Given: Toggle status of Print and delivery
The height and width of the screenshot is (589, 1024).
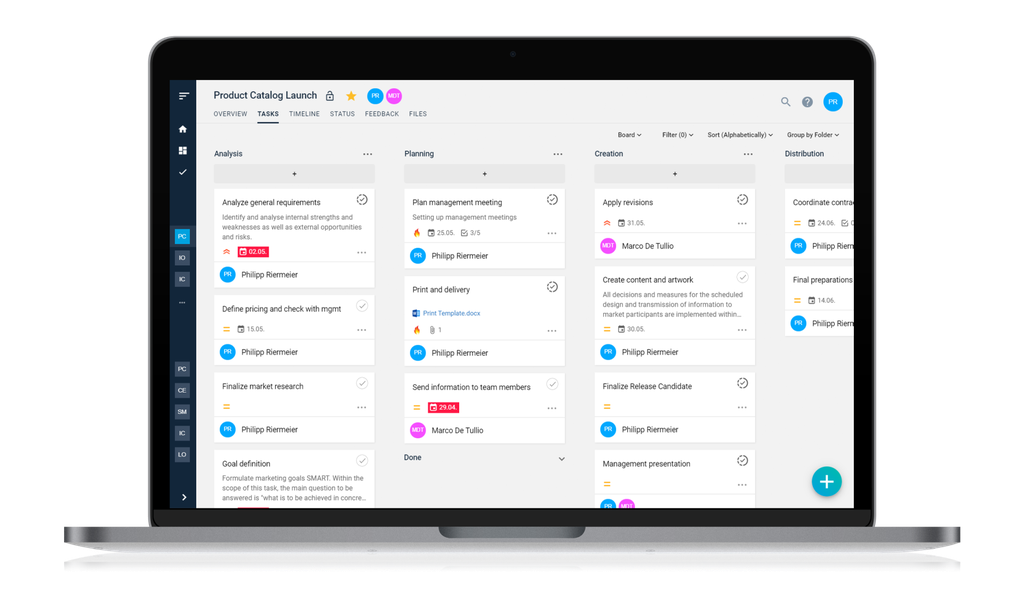Looking at the screenshot, I should (x=552, y=287).
